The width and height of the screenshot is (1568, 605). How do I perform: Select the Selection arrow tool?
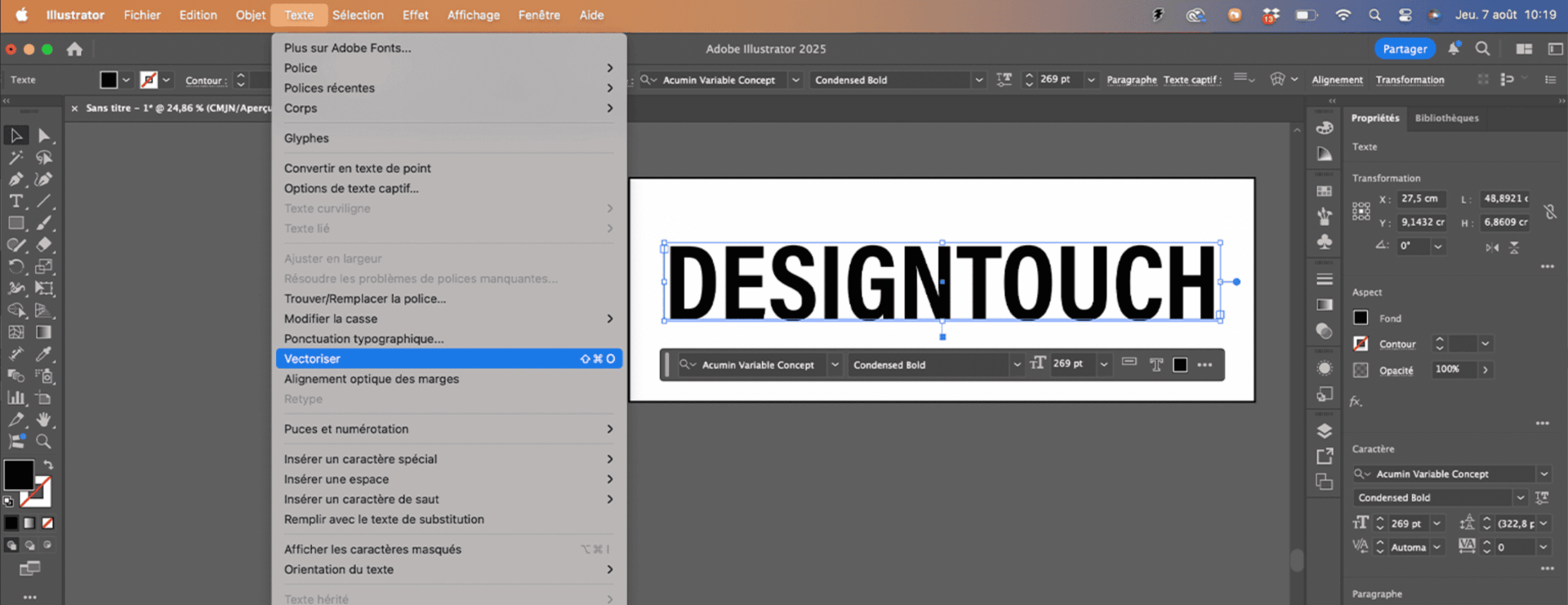[x=16, y=135]
